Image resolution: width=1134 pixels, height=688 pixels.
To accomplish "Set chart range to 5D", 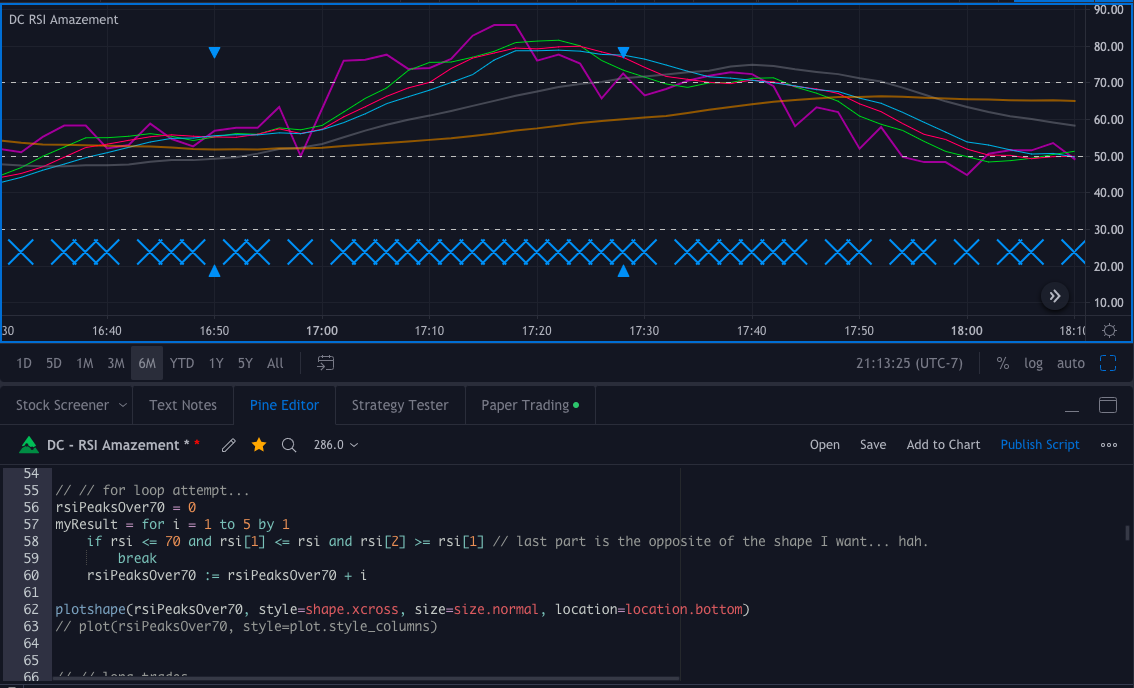I will [x=54, y=363].
